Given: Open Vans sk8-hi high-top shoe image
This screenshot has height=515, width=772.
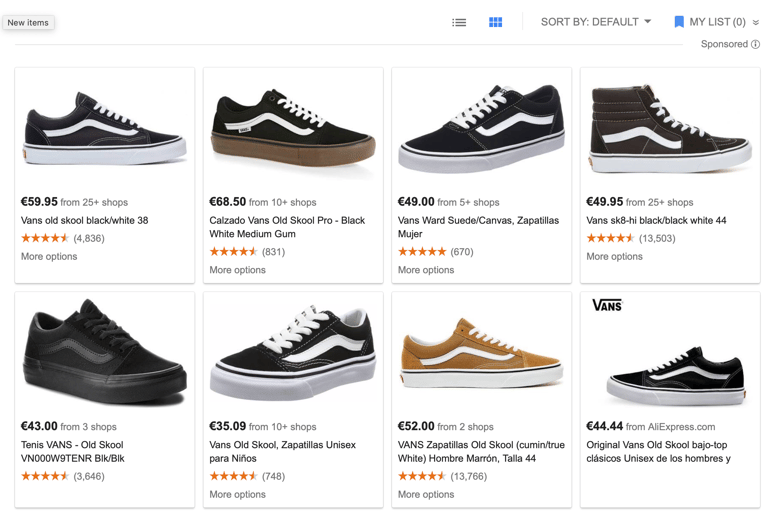Looking at the screenshot, I should pos(670,129).
